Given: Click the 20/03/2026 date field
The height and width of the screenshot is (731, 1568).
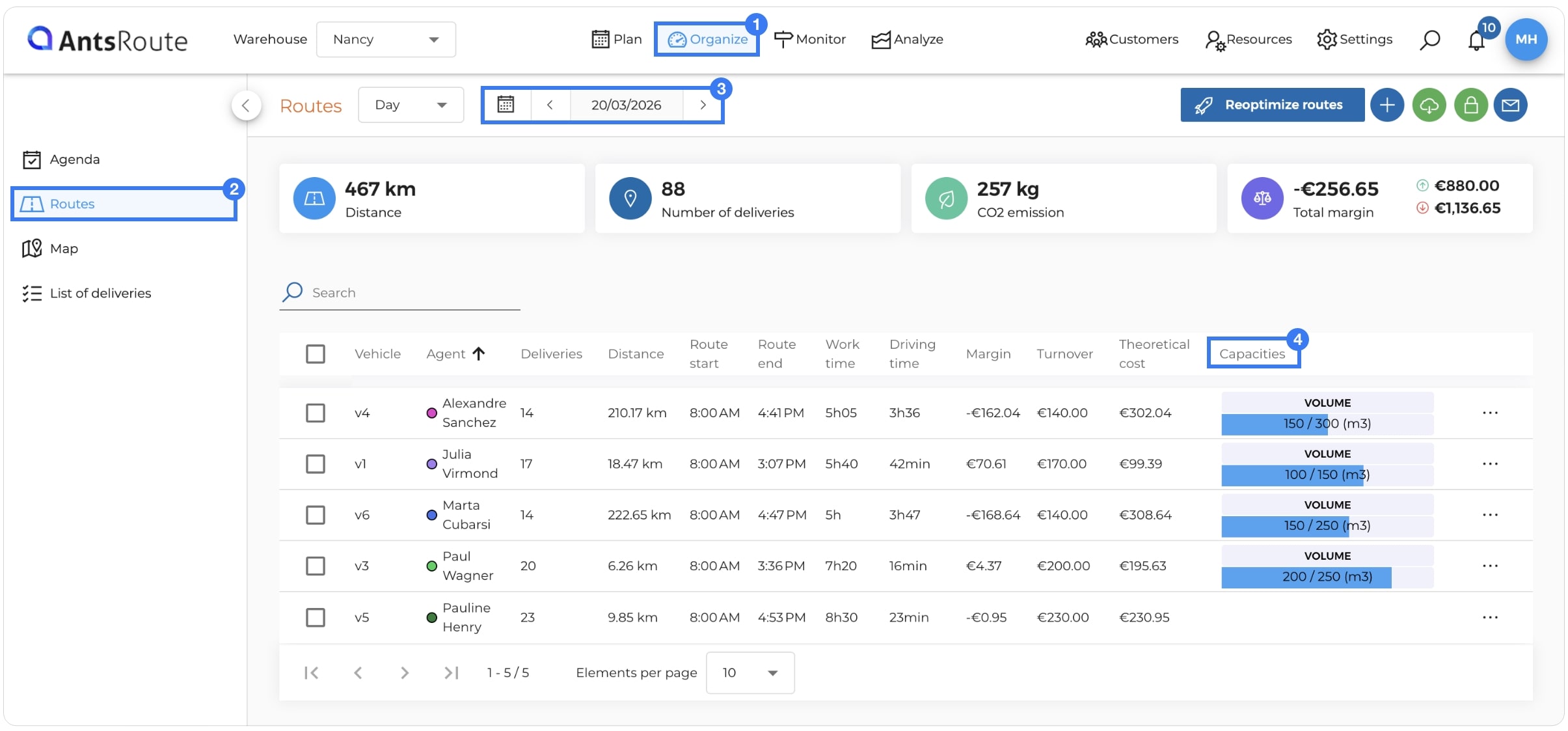Looking at the screenshot, I should pos(626,105).
